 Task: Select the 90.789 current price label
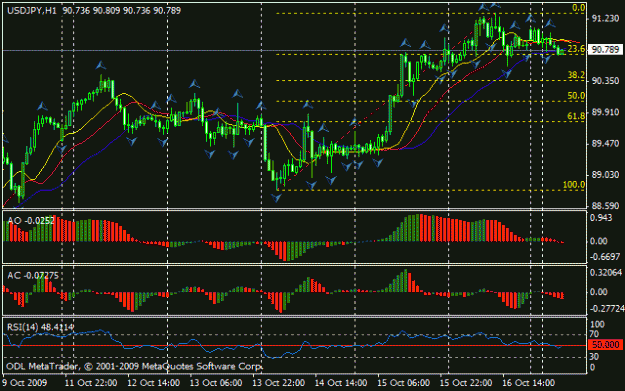[605, 49]
